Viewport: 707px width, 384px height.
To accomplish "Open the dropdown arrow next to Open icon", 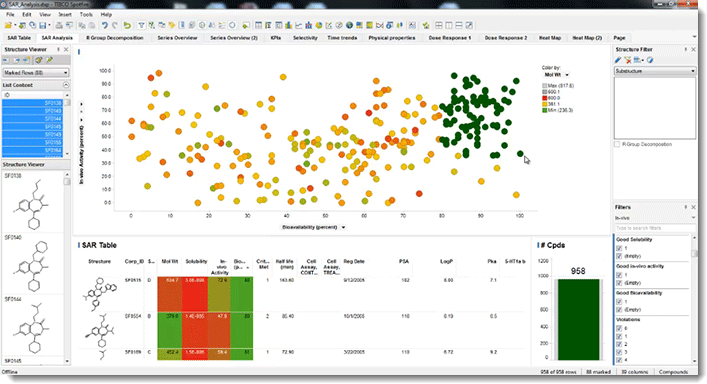I will (x=15, y=25).
